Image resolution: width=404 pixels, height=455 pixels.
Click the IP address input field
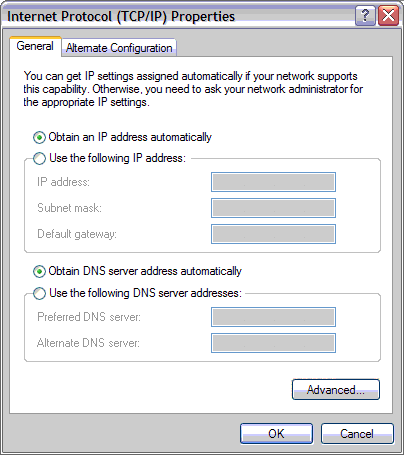coord(273,182)
